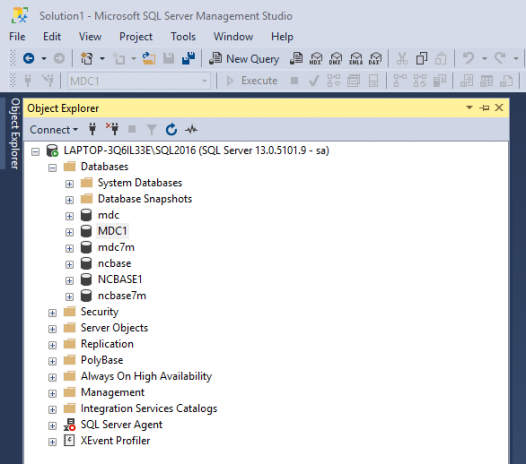Viewport: 526px width, 464px height.
Task: Click the DAX query icon
Action: [375, 59]
